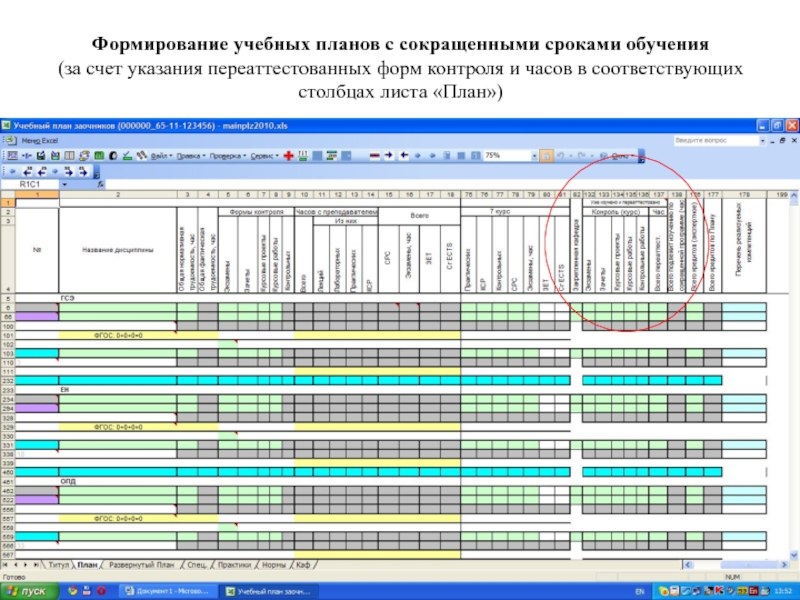Viewport: 800px width, 600px height.
Task: Switch to the Развернутый План sheet tab
Action: click(x=142, y=565)
